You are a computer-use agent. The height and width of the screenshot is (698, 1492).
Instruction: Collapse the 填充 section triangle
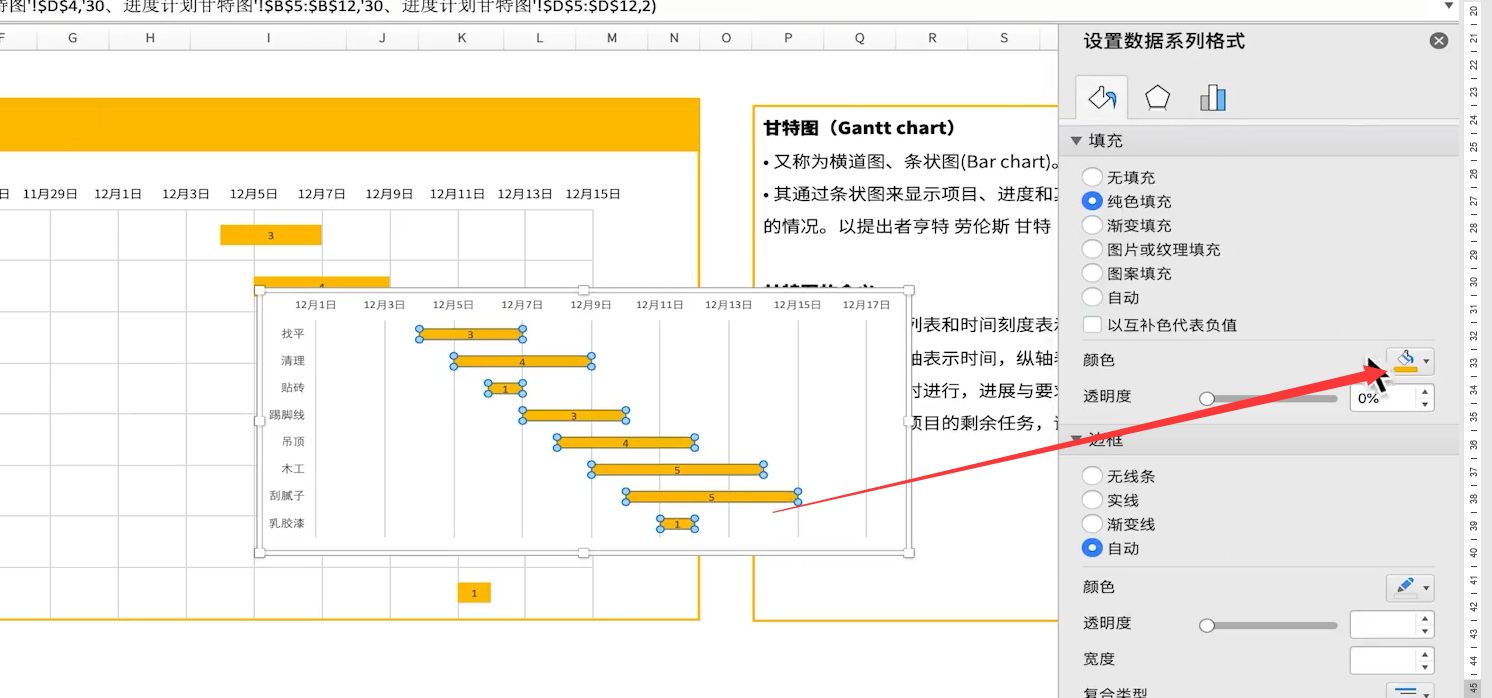1076,141
